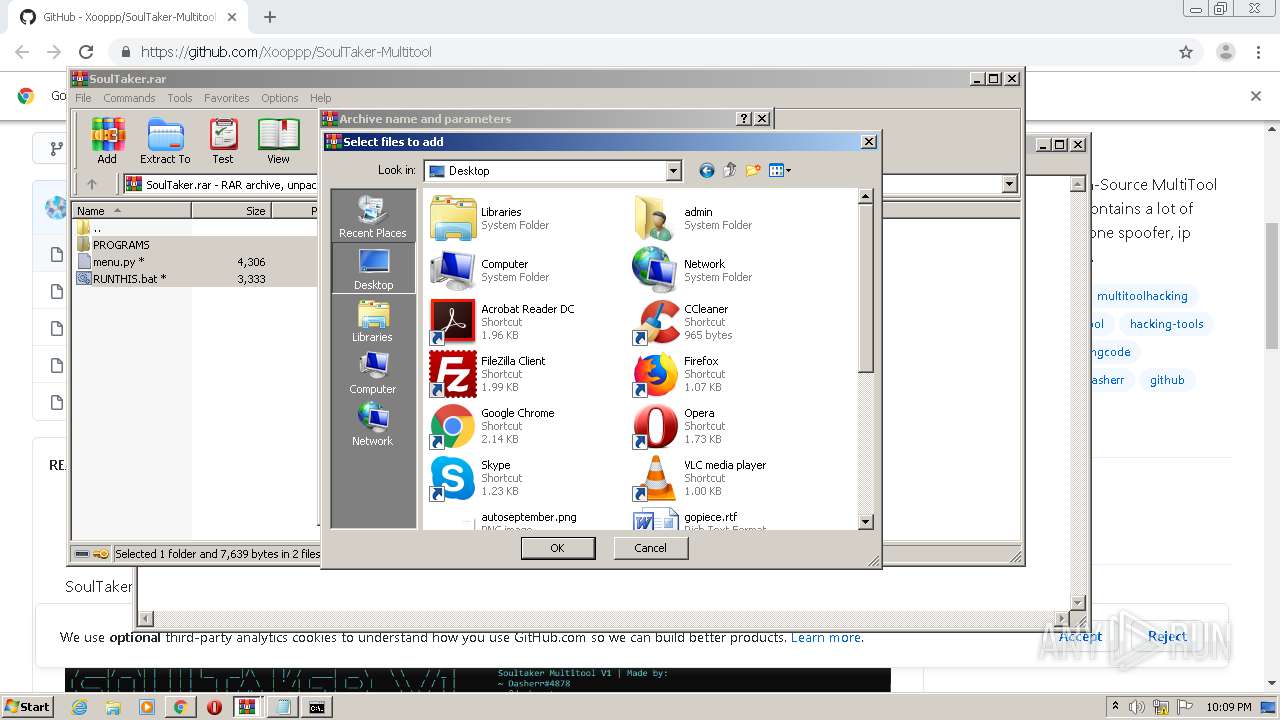Expand the WinRAR address bar dropdown
The width and height of the screenshot is (1280, 720).
pyautogui.click(x=1009, y=184)
